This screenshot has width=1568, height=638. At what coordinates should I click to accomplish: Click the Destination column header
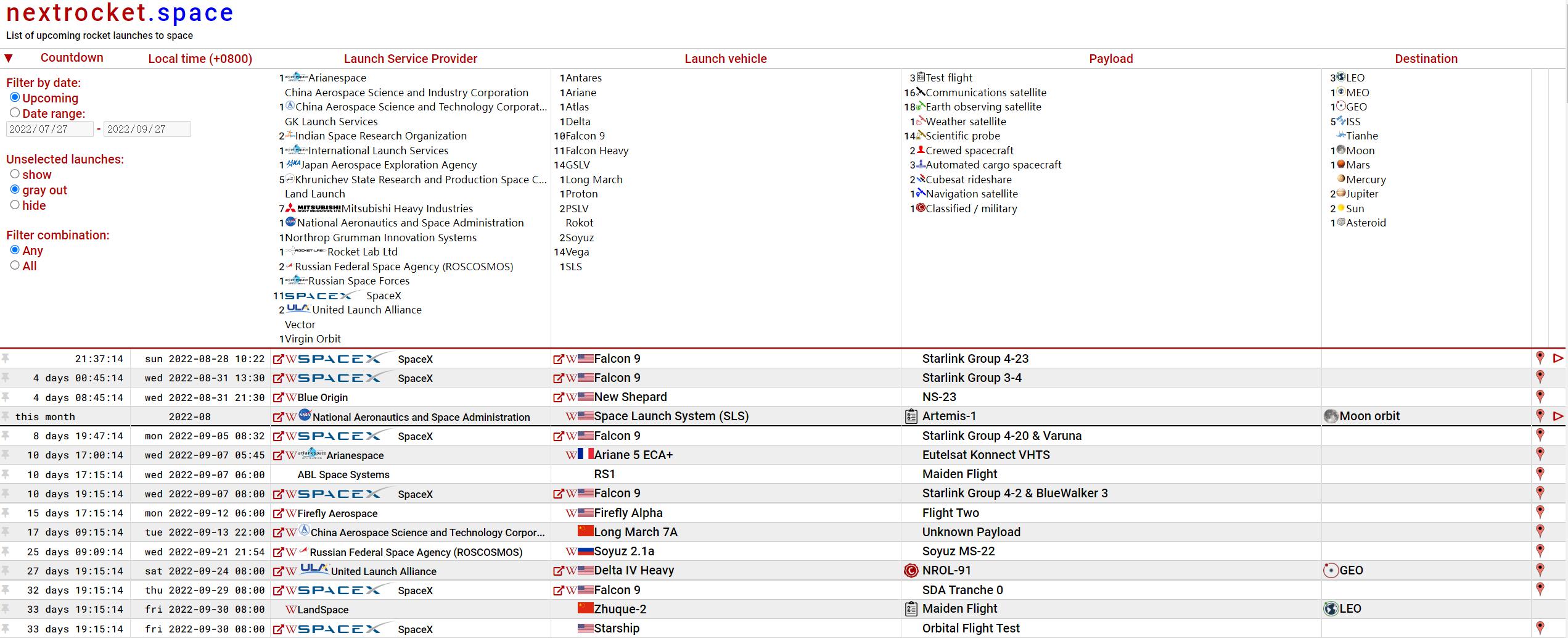[1426, 59]
